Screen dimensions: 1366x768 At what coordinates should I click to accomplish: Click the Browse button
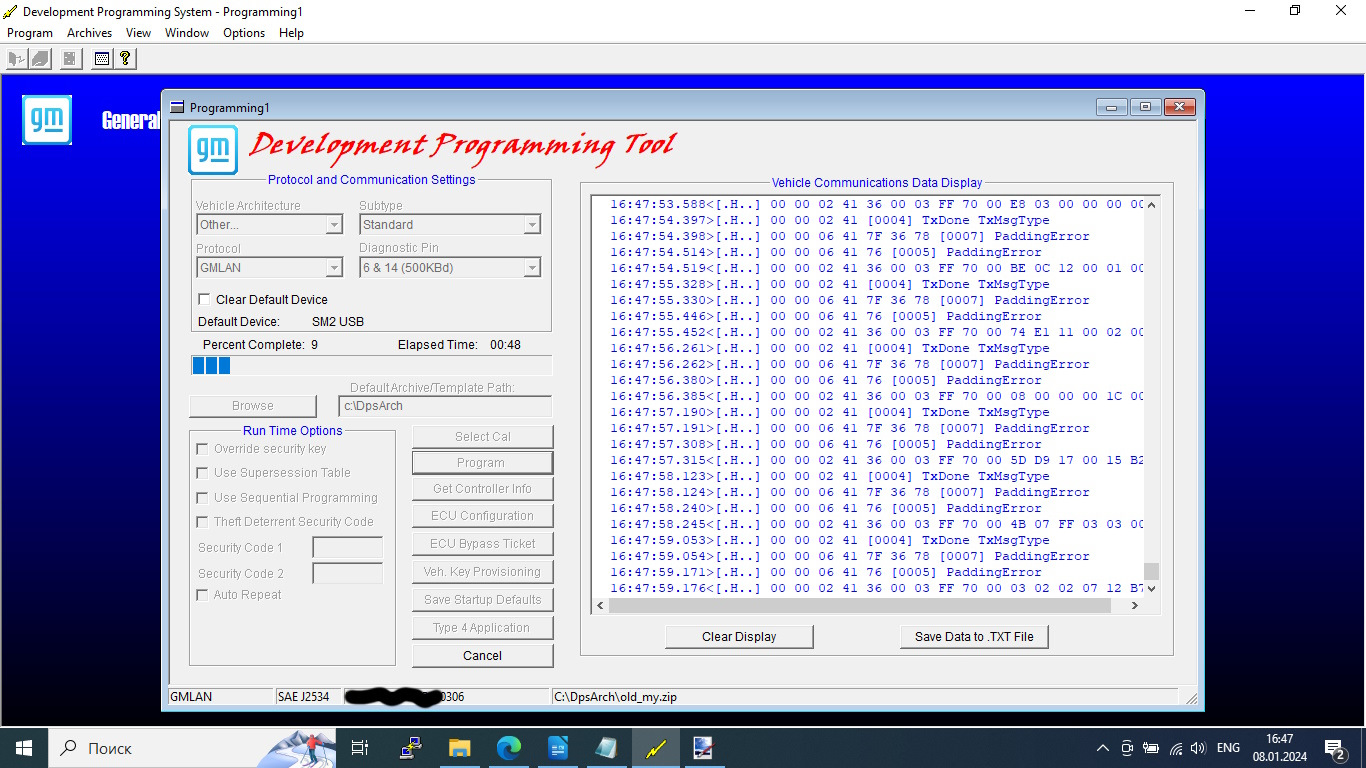[253, 406]
